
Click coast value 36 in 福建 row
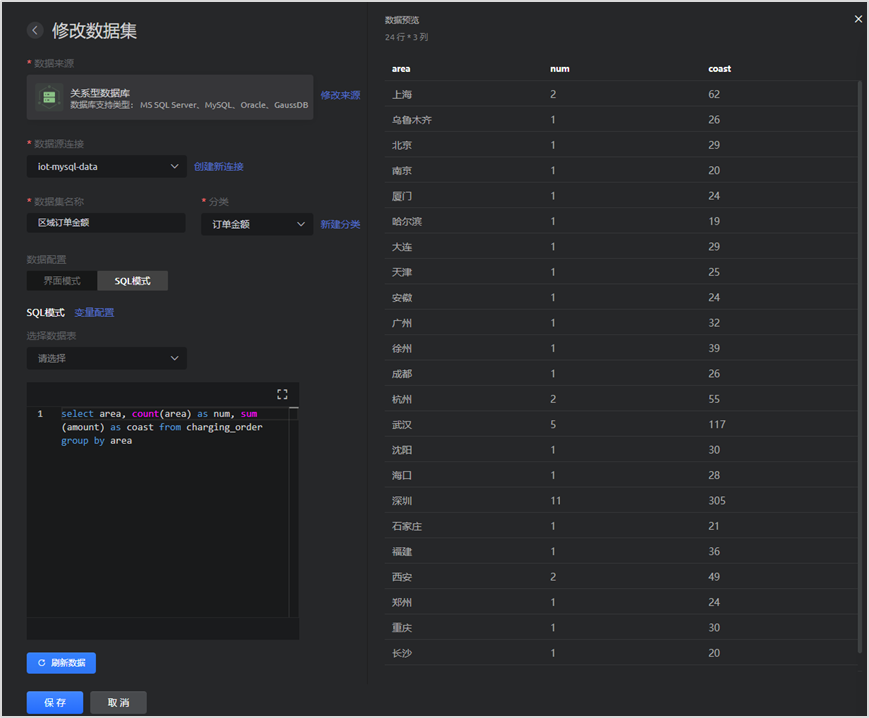point(714,551)
